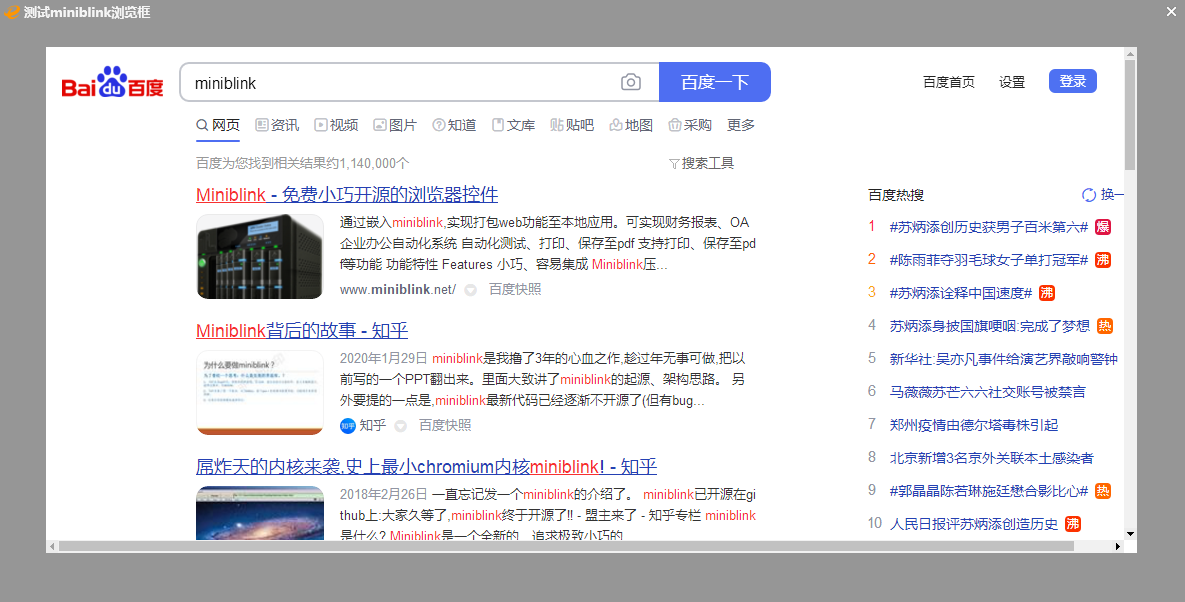The width and height of the screenshot is (1185, 602).
Task: Click the scroll up arrow
Action: [x=1131, y=54]
